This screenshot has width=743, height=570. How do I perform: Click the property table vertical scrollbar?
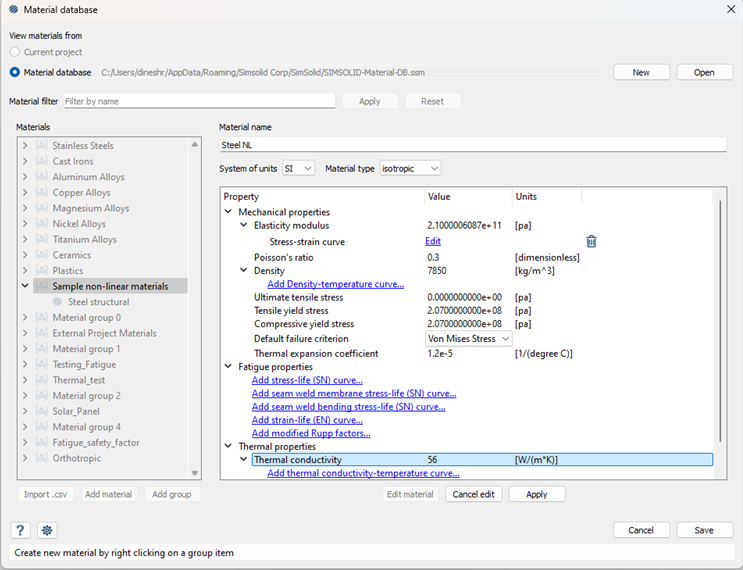point(719,320)
